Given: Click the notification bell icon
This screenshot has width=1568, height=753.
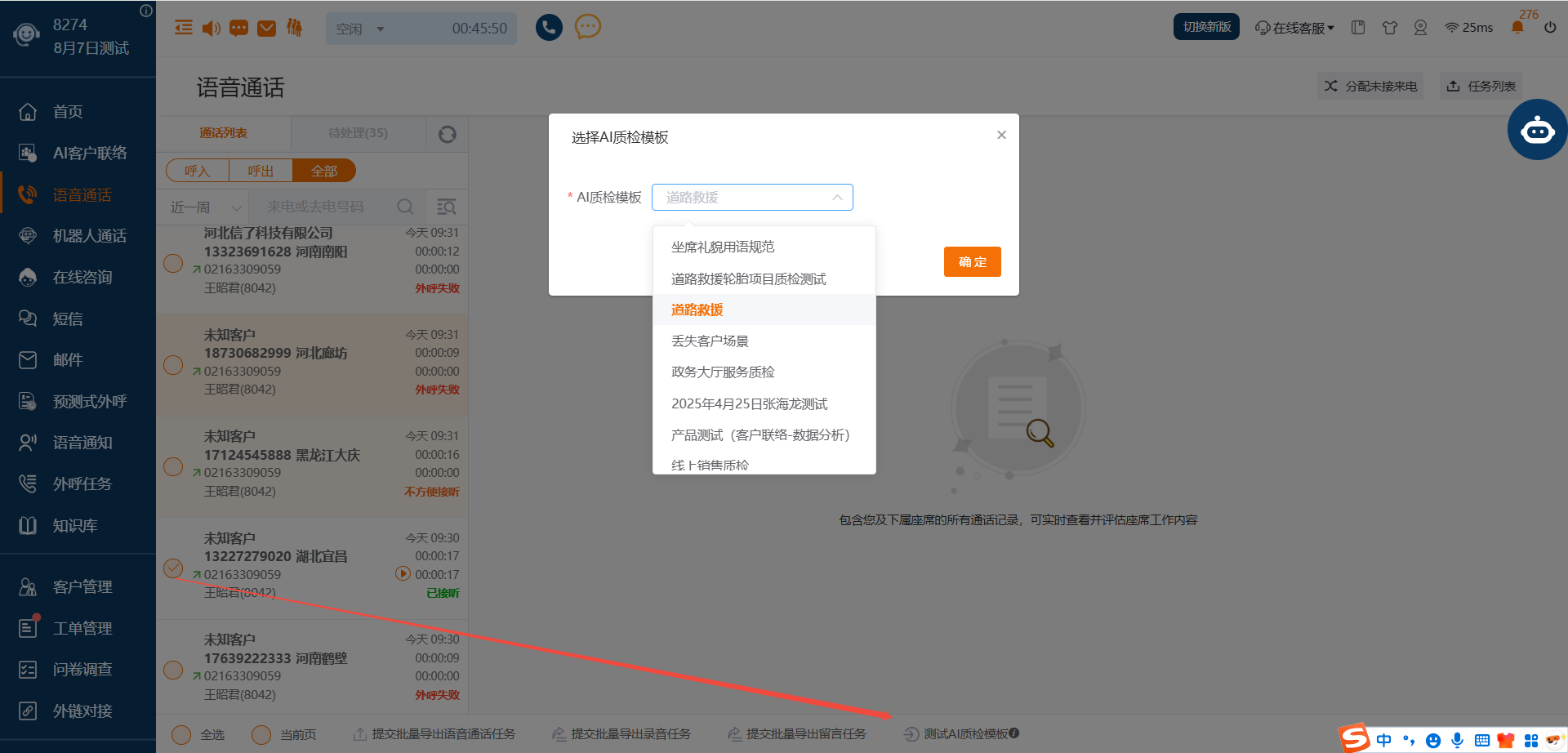Looking at the screenshot, I should [1517, 28].
